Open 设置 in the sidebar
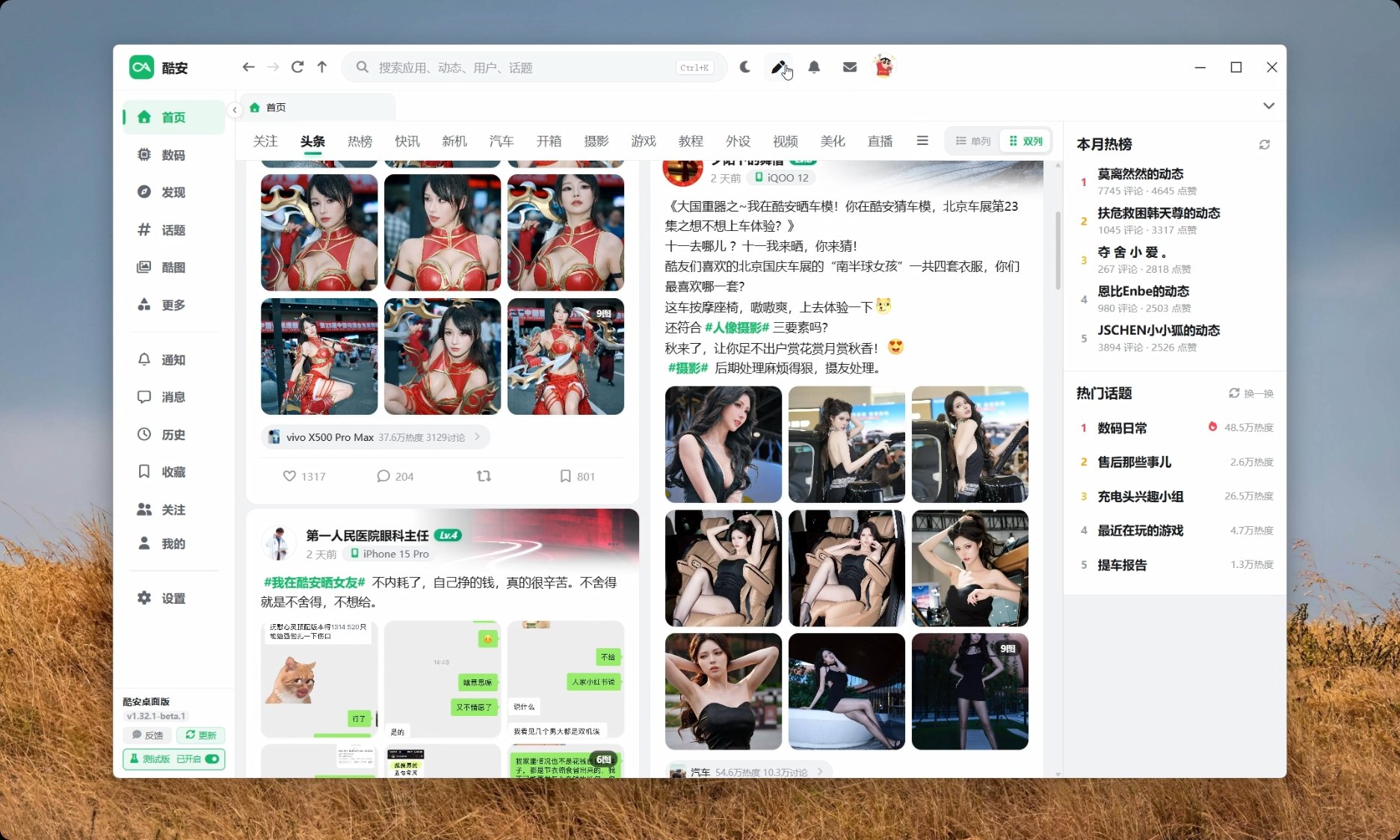This screenshot has height=840, width=1400. [x=173, y=598]
